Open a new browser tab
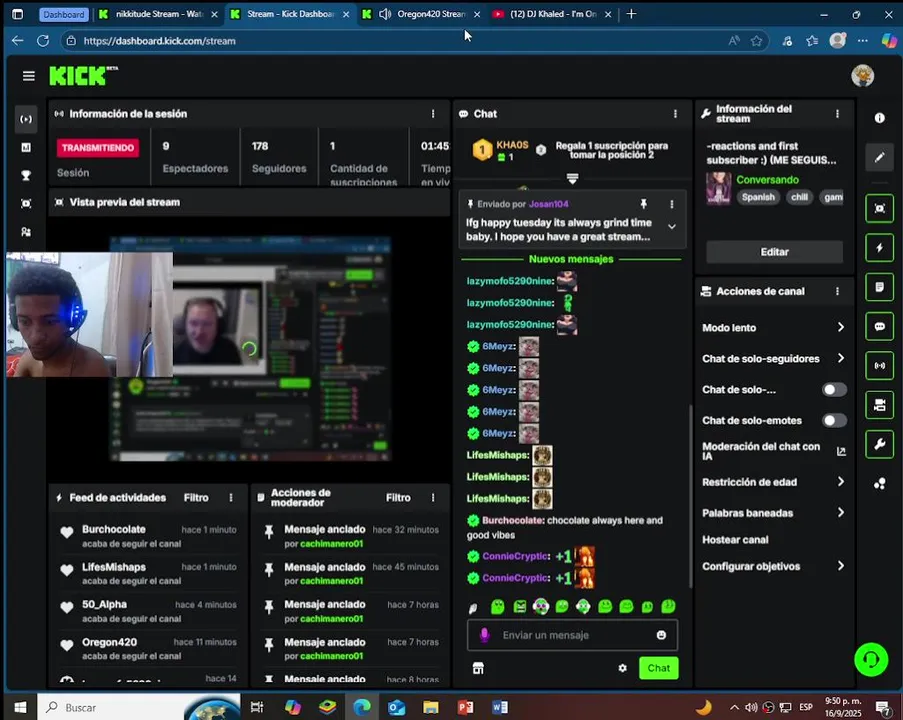 pyautogui.click(x=631, y=14)
